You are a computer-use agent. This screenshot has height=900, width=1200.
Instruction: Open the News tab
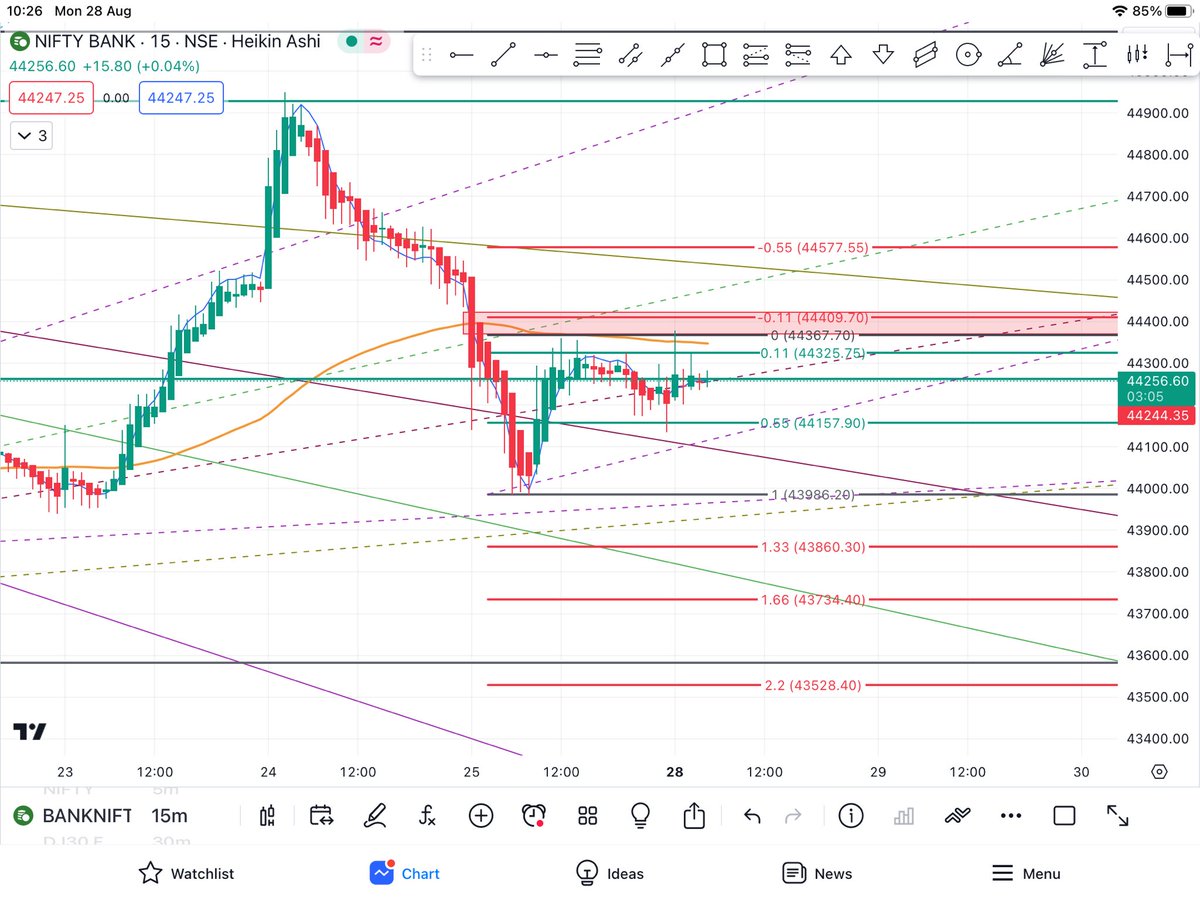818,873
